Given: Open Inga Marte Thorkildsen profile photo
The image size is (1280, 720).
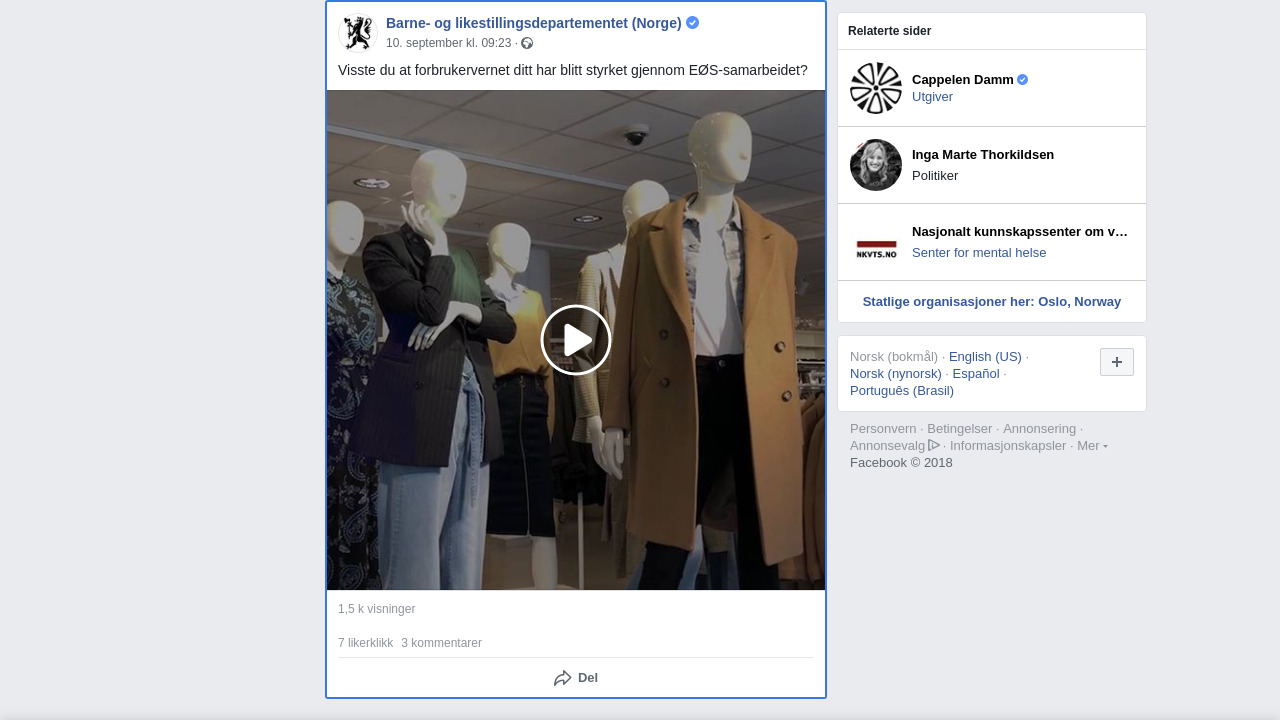Looking at the screenshot, I should point(876,165).
